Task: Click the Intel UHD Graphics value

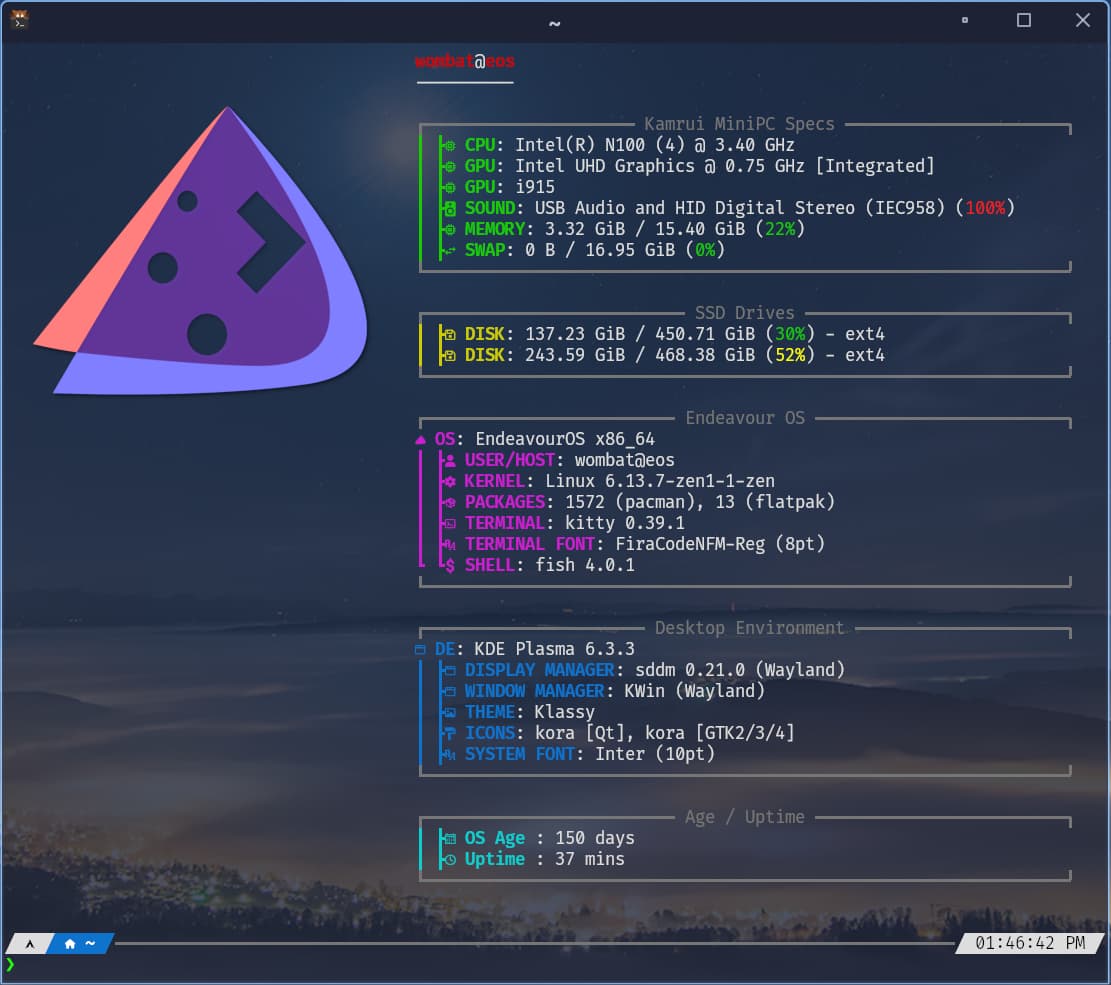Action: 724,167
